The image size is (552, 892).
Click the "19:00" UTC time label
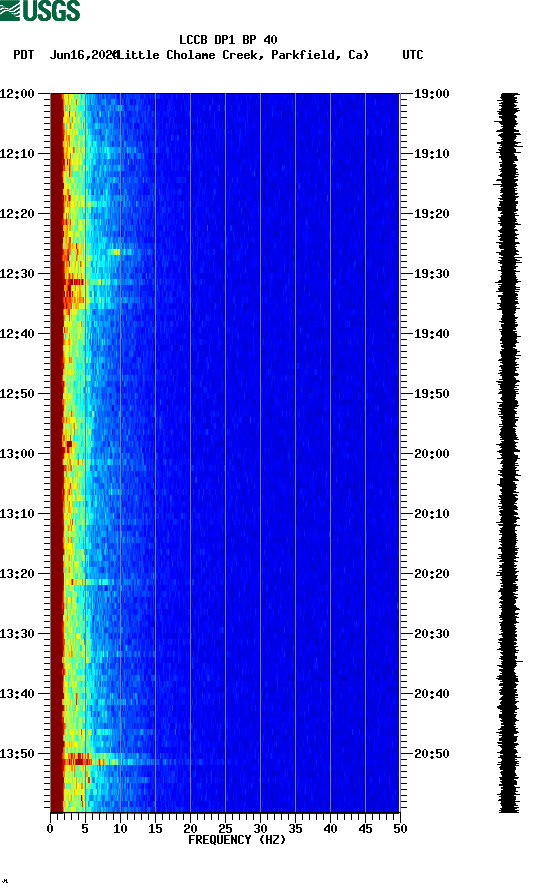[x=431, y=94]
